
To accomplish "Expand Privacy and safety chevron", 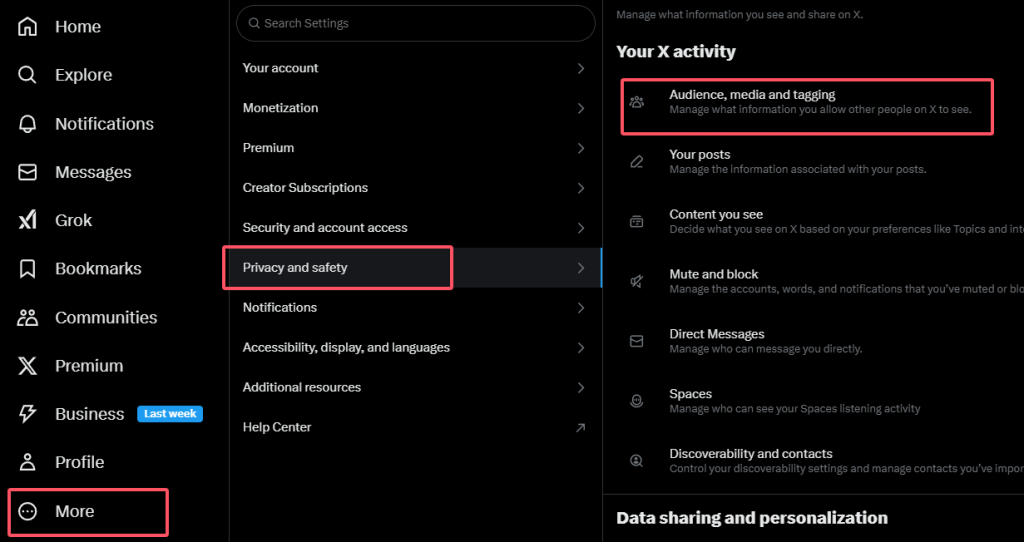I will (581, 268).
